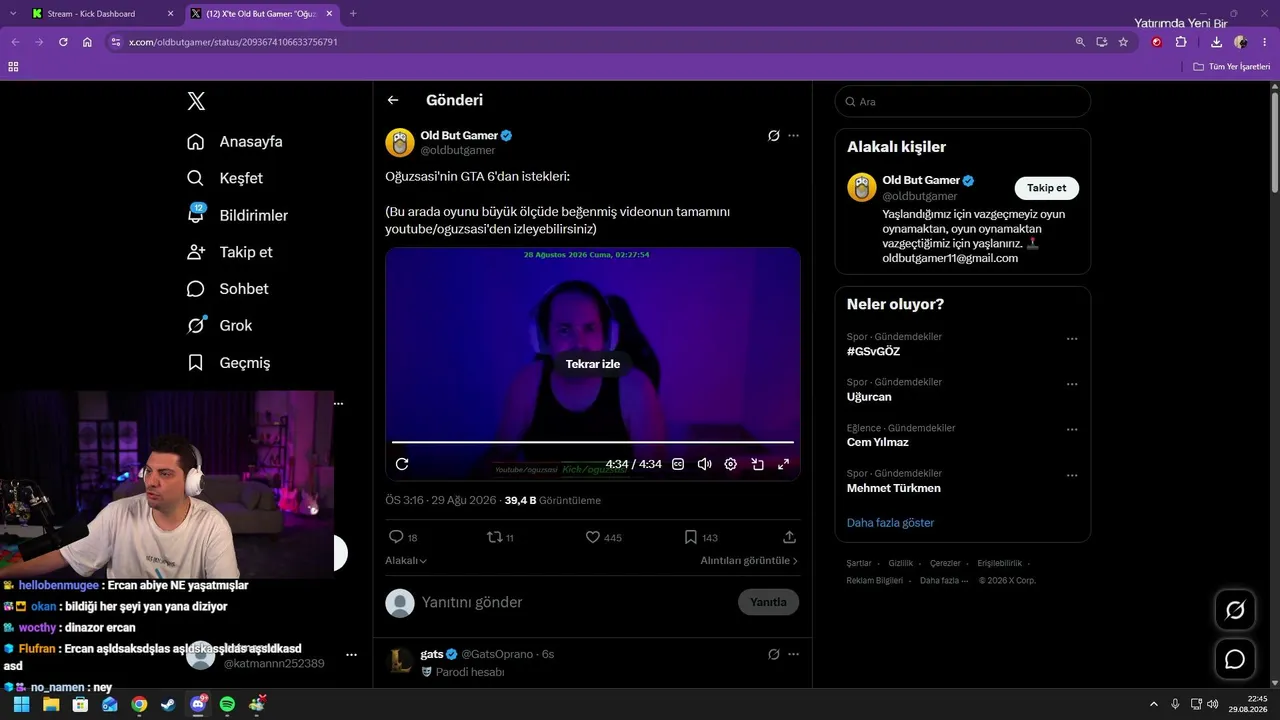
Task: Open Bildirimler notifications
Action: coord(237,215)
